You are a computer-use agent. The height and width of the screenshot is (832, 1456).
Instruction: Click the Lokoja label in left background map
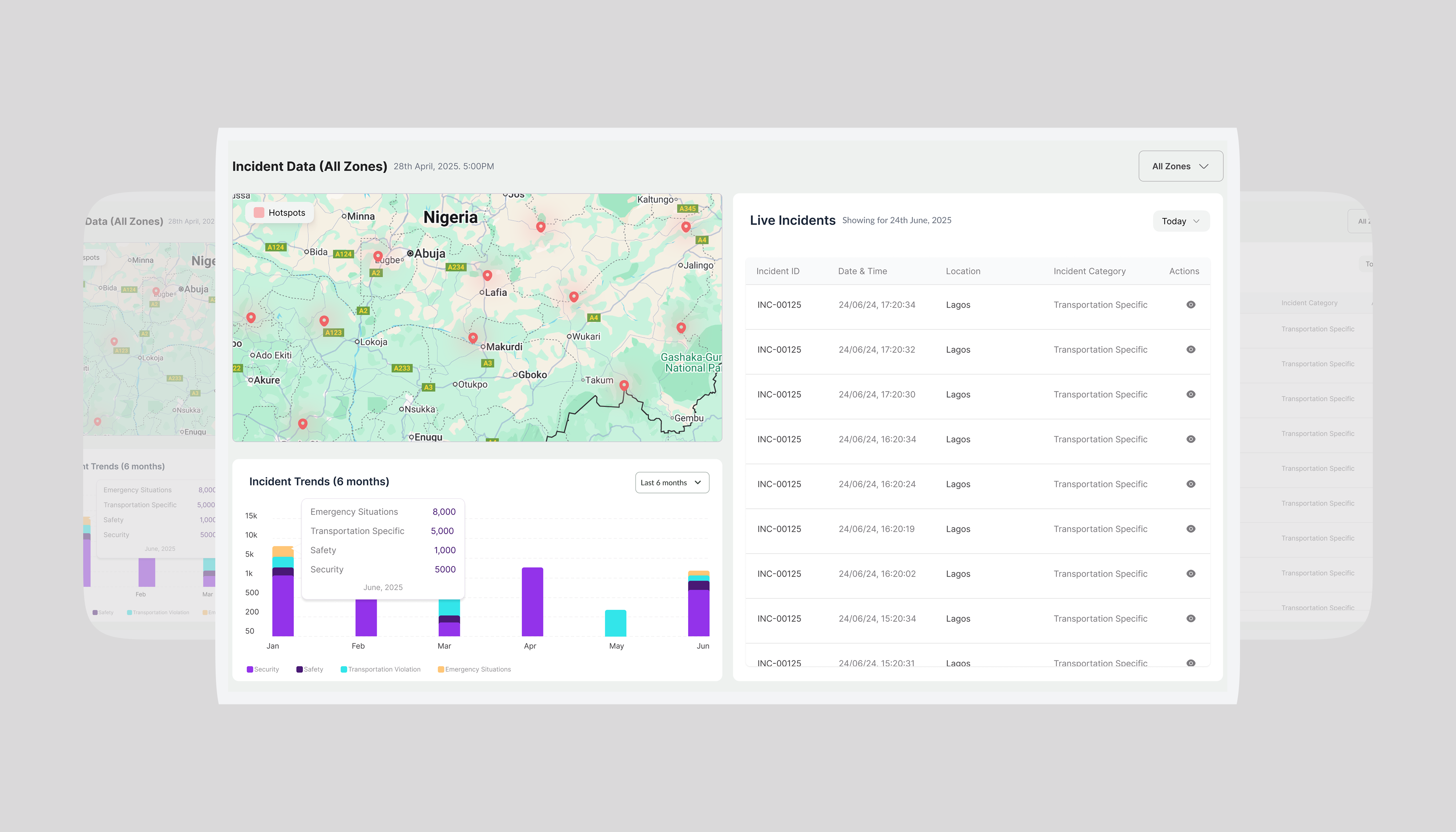pos(153,358)
